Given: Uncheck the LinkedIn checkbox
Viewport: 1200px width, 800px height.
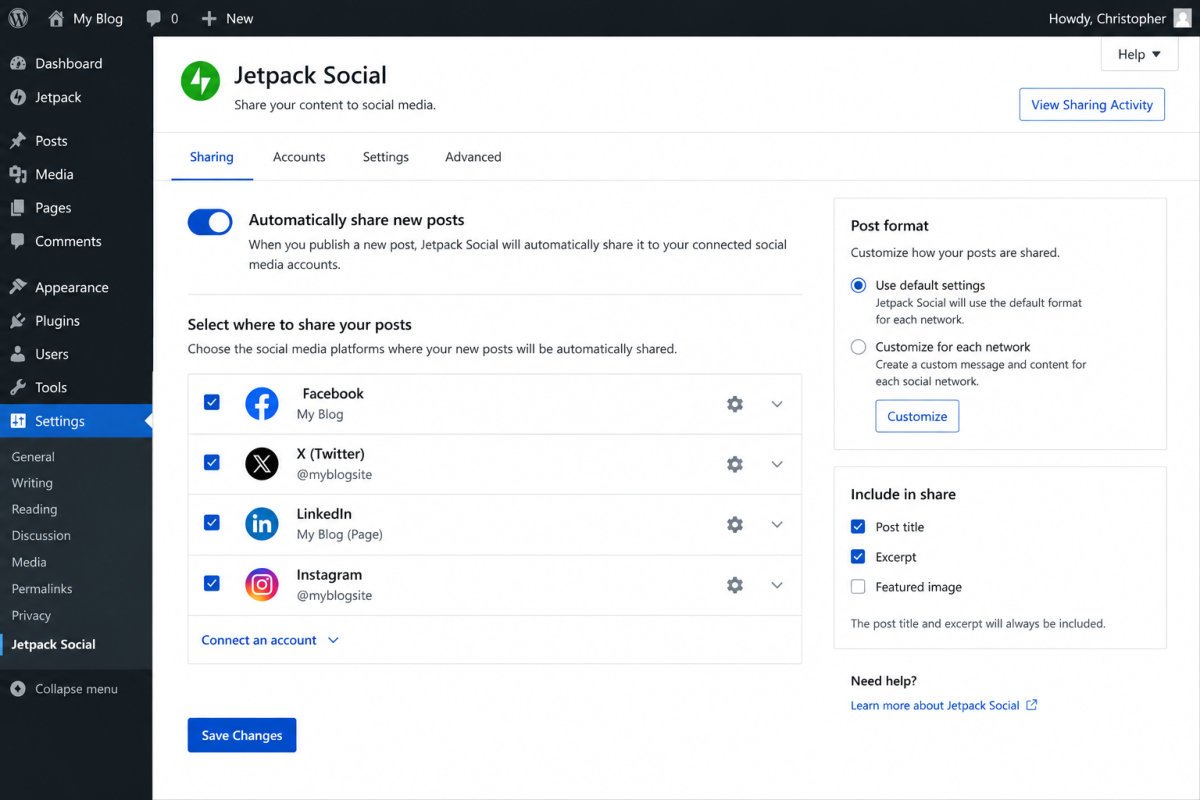Looking at the screenshot, I should 212,522.
